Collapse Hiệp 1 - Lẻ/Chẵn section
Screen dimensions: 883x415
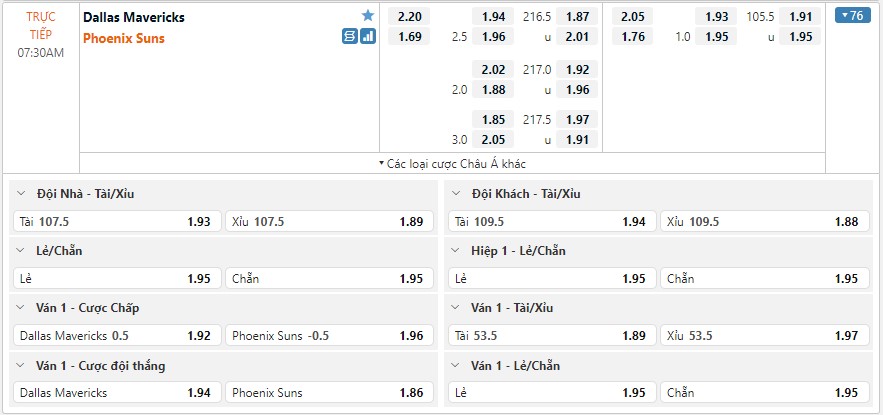tap(456, 251)
